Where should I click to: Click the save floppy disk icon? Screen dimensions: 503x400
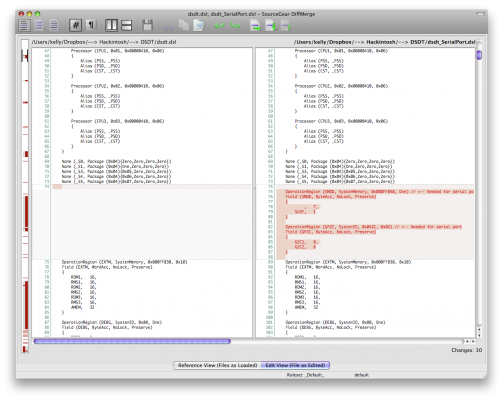[x=148, y=25]
